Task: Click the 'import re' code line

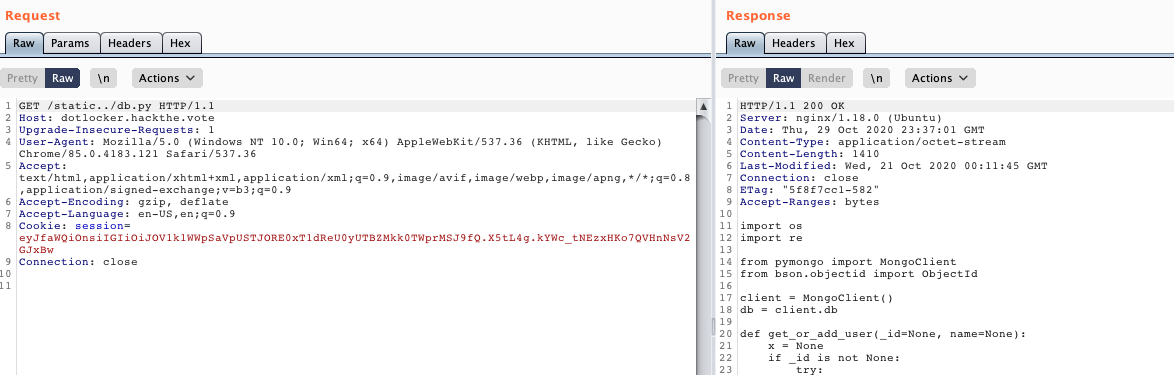Action: (x=770, y=238)
